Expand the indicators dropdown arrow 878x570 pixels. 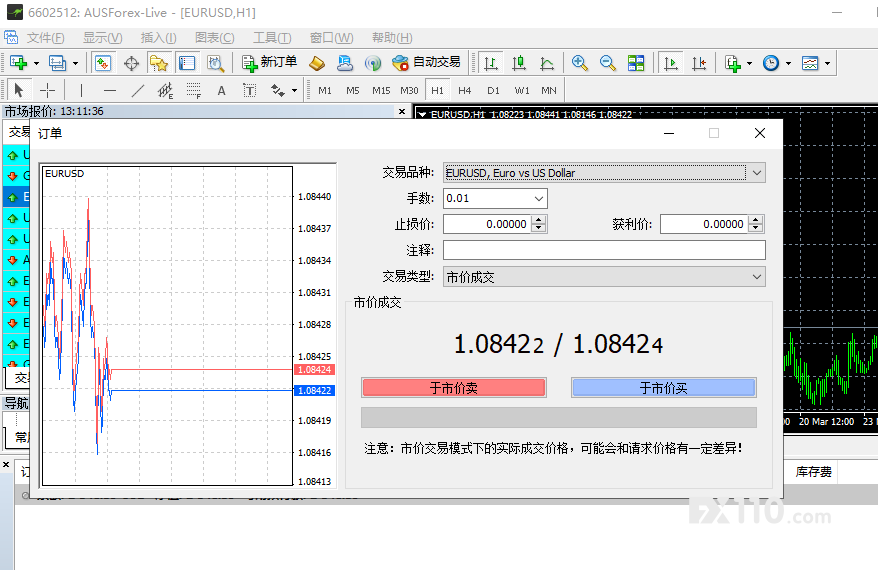pos(749,64)
